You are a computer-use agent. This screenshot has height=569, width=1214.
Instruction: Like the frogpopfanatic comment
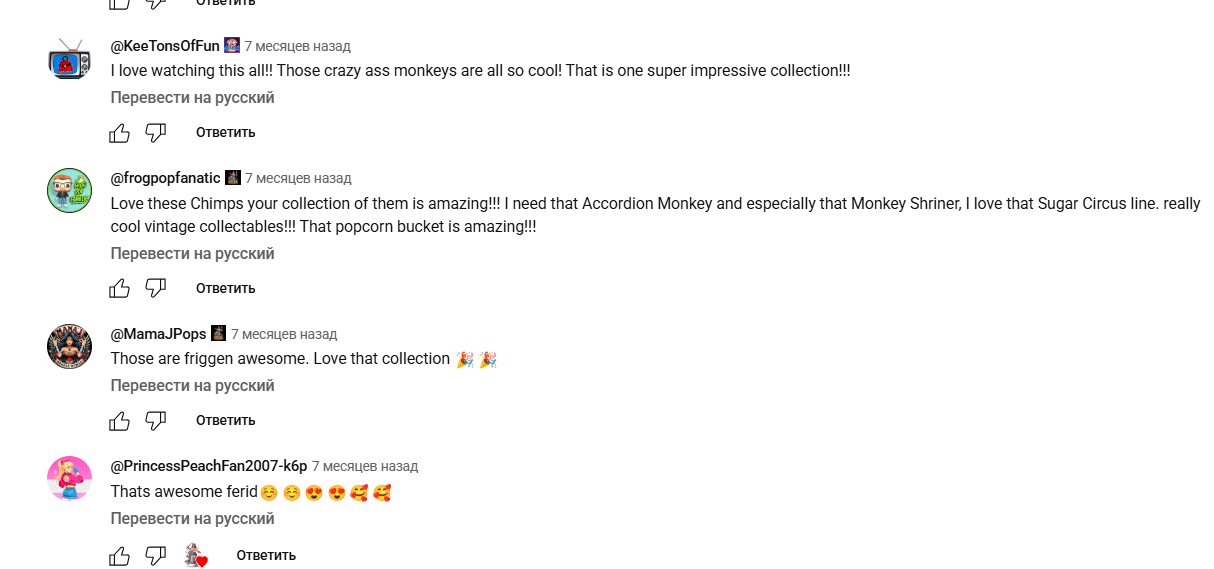coord(120,288)
